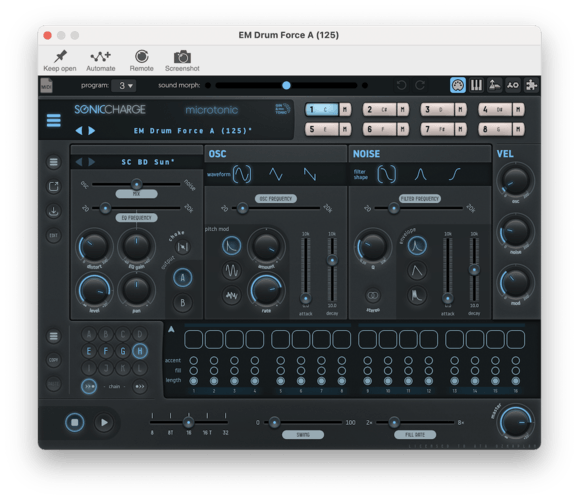Mute drum channel 2

[402, 109]
